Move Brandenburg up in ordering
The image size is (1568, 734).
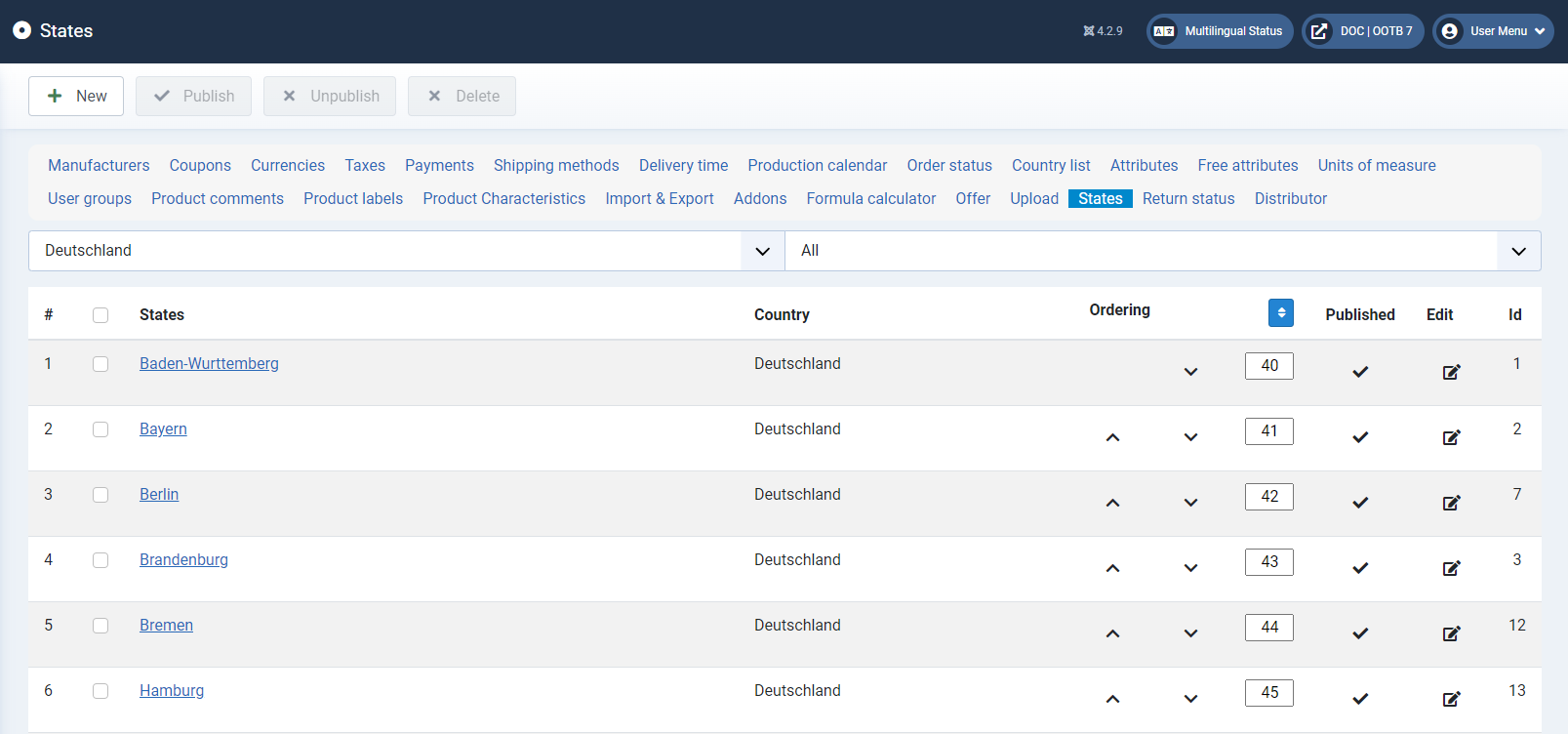pyautogui.click(x=1112, y=568)
